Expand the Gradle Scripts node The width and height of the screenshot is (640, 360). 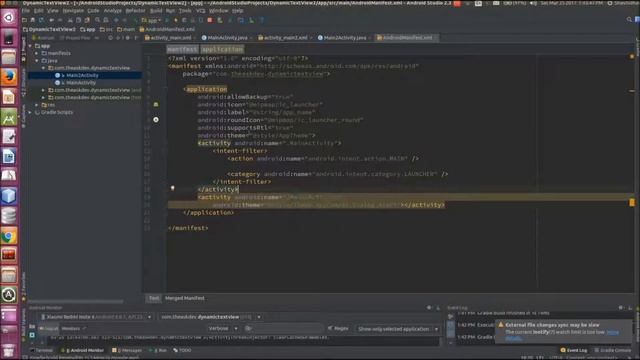pos(30,112)
